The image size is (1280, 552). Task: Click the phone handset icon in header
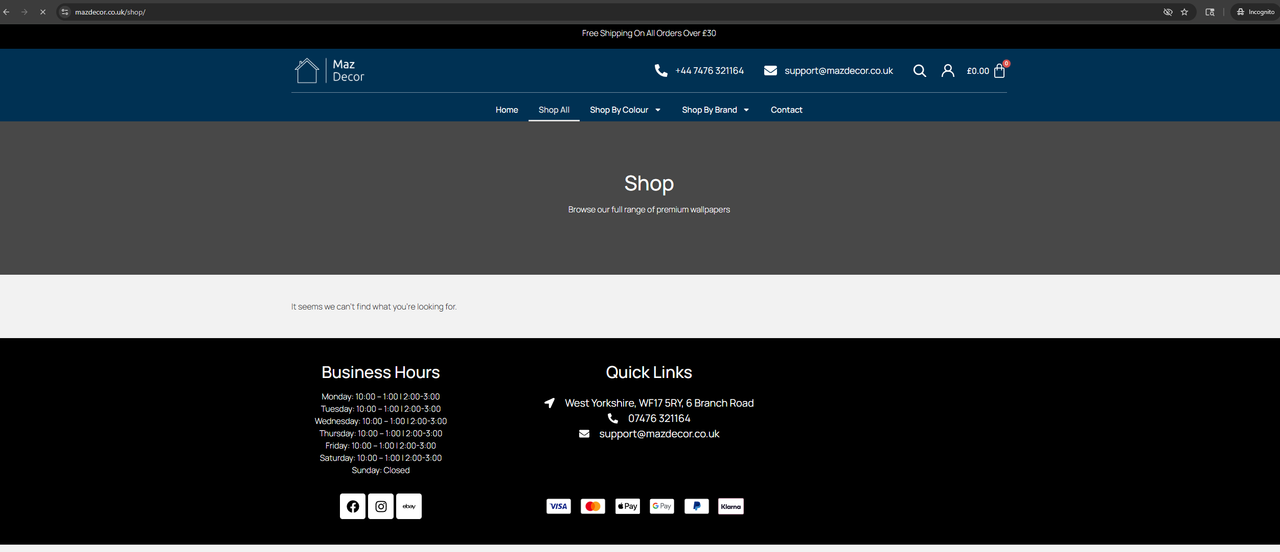pos(661,71)
